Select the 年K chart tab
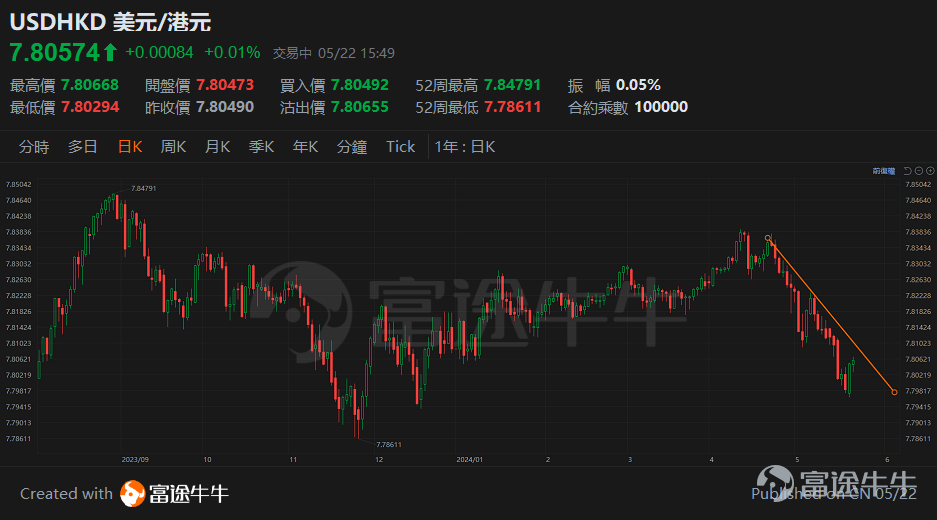This screenshot has width=937, height=520. tap(305, 146)
